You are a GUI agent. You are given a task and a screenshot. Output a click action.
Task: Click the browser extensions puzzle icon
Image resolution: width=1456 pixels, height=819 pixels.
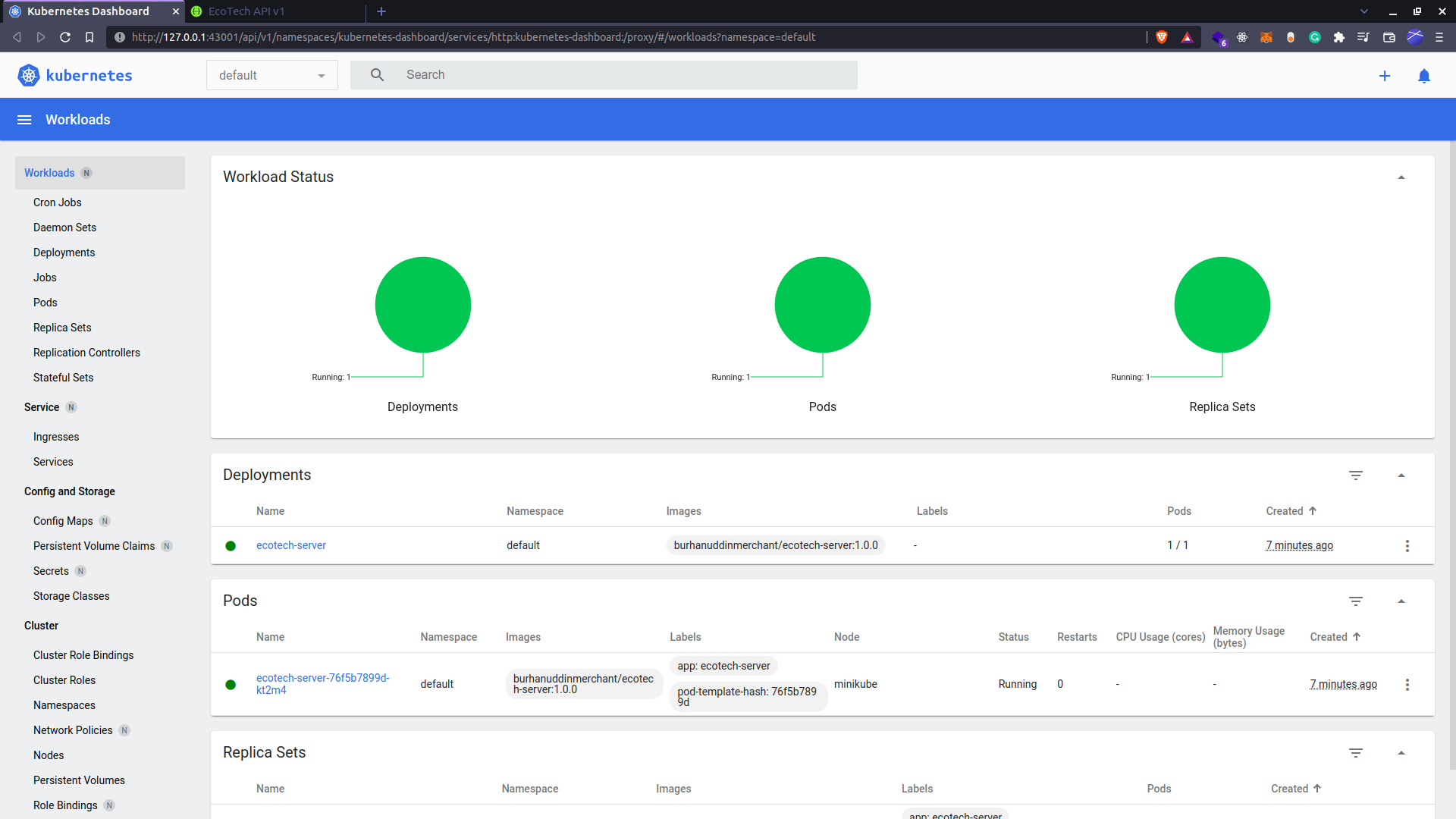[x=1339, y=37]
